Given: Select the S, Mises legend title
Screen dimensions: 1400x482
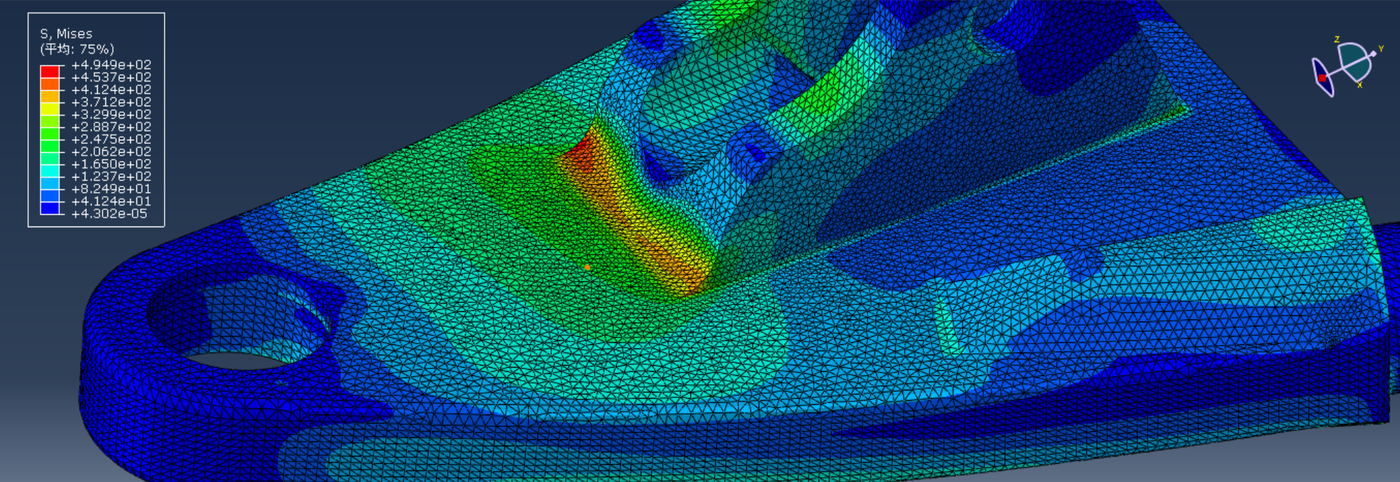Looking at the screenshot, I should point(67,33).
